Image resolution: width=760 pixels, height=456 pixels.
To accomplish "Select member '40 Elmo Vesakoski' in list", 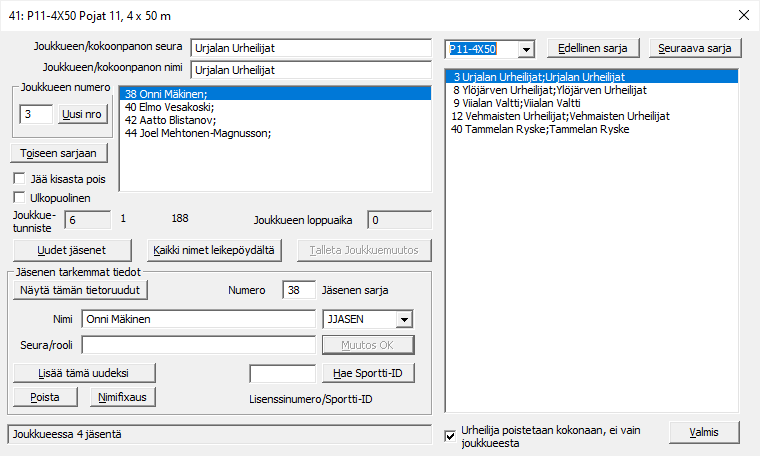I will coord(170,107).
